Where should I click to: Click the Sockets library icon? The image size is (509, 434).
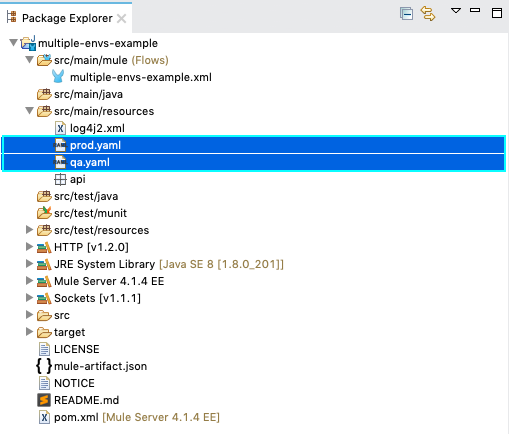(x=44, y=299)
